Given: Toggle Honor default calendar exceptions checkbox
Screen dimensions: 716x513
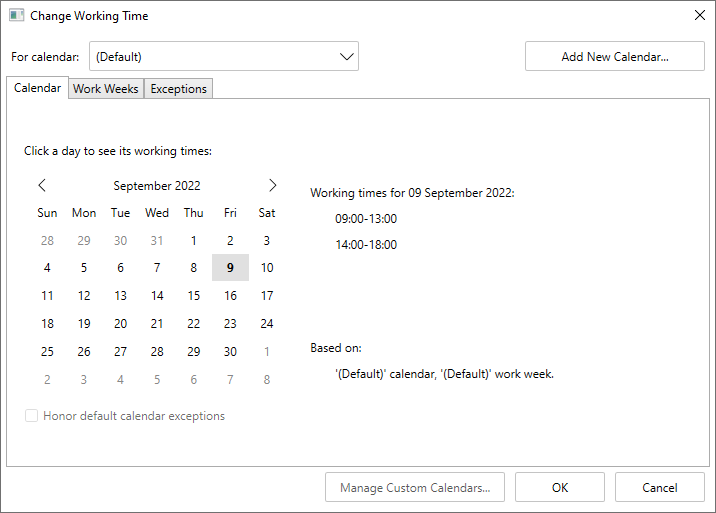Looking at the screenshot, I should [32, 416].
